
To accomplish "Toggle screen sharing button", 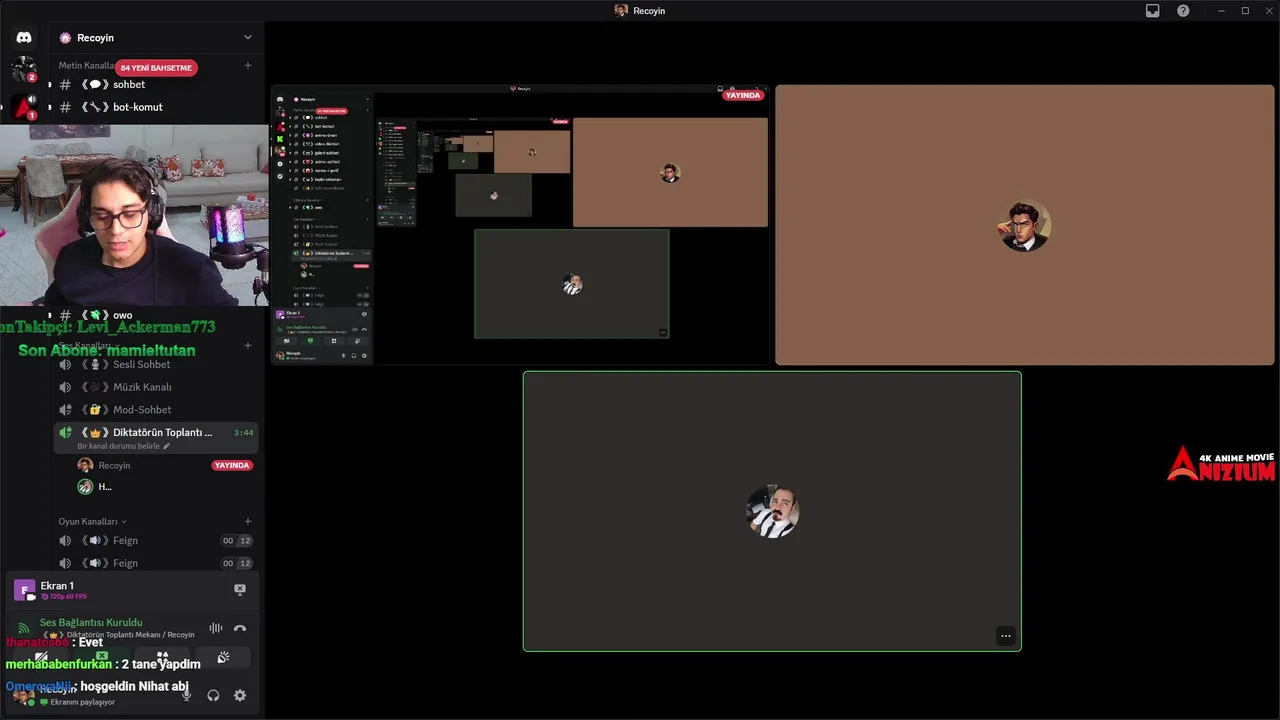I will (x=101, y=658).
